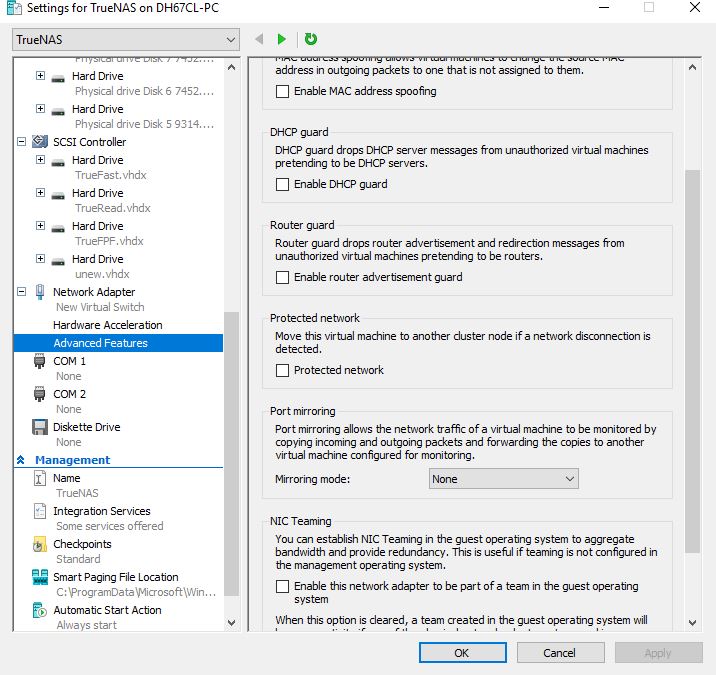Toggle the router advertisement guard checkbox
This screenshot has height=675, width=716.
[283, 278]
